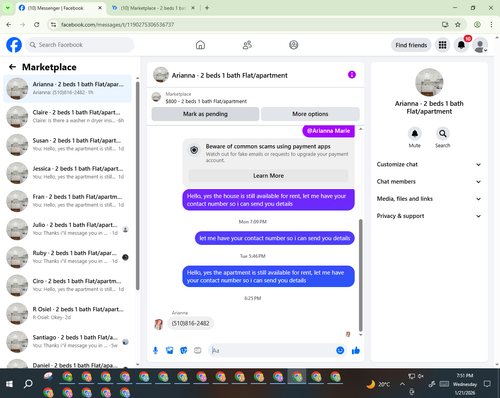Click the weather 20°C taskbar widget
The width and height of the screenshot is (500, 398).
click(378, 384)
